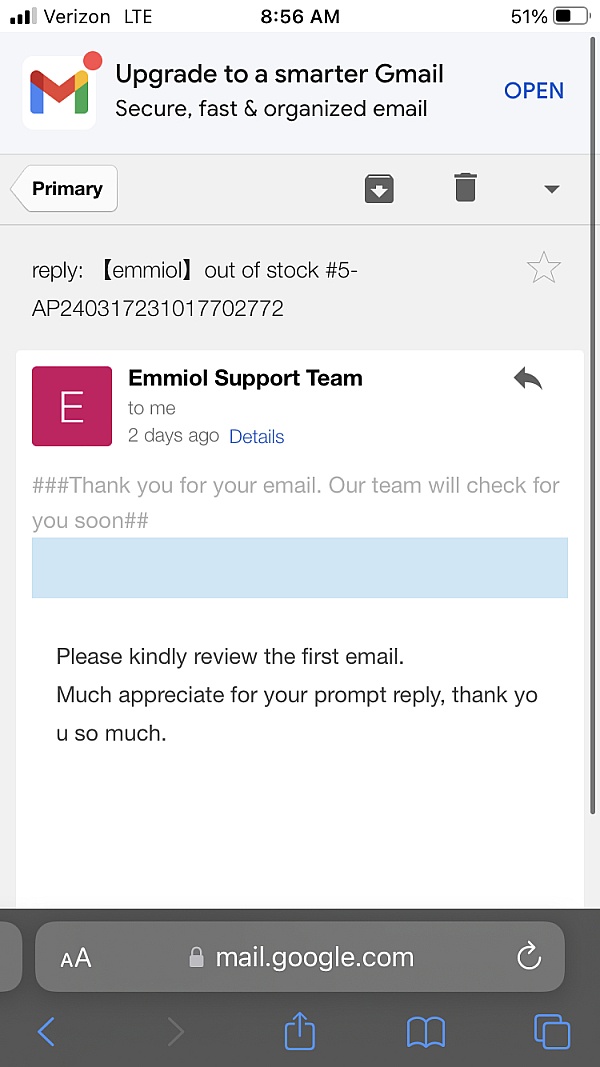Viewport: 600px width, 1067px height.
Task: Delete email with trash icon
Action: pos(465,188)
